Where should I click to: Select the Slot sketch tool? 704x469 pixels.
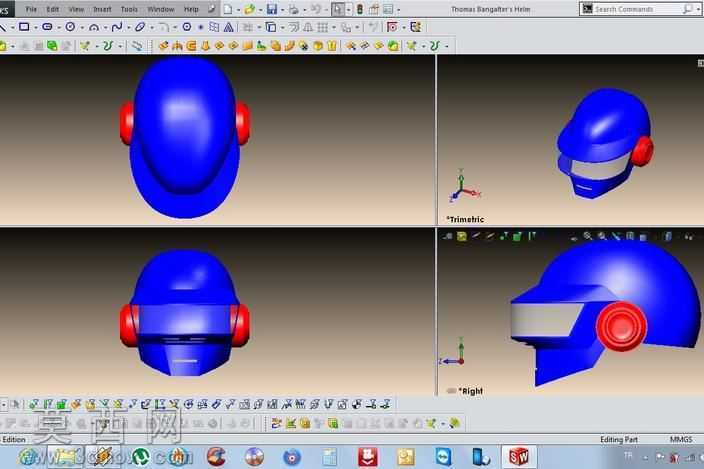47,27
